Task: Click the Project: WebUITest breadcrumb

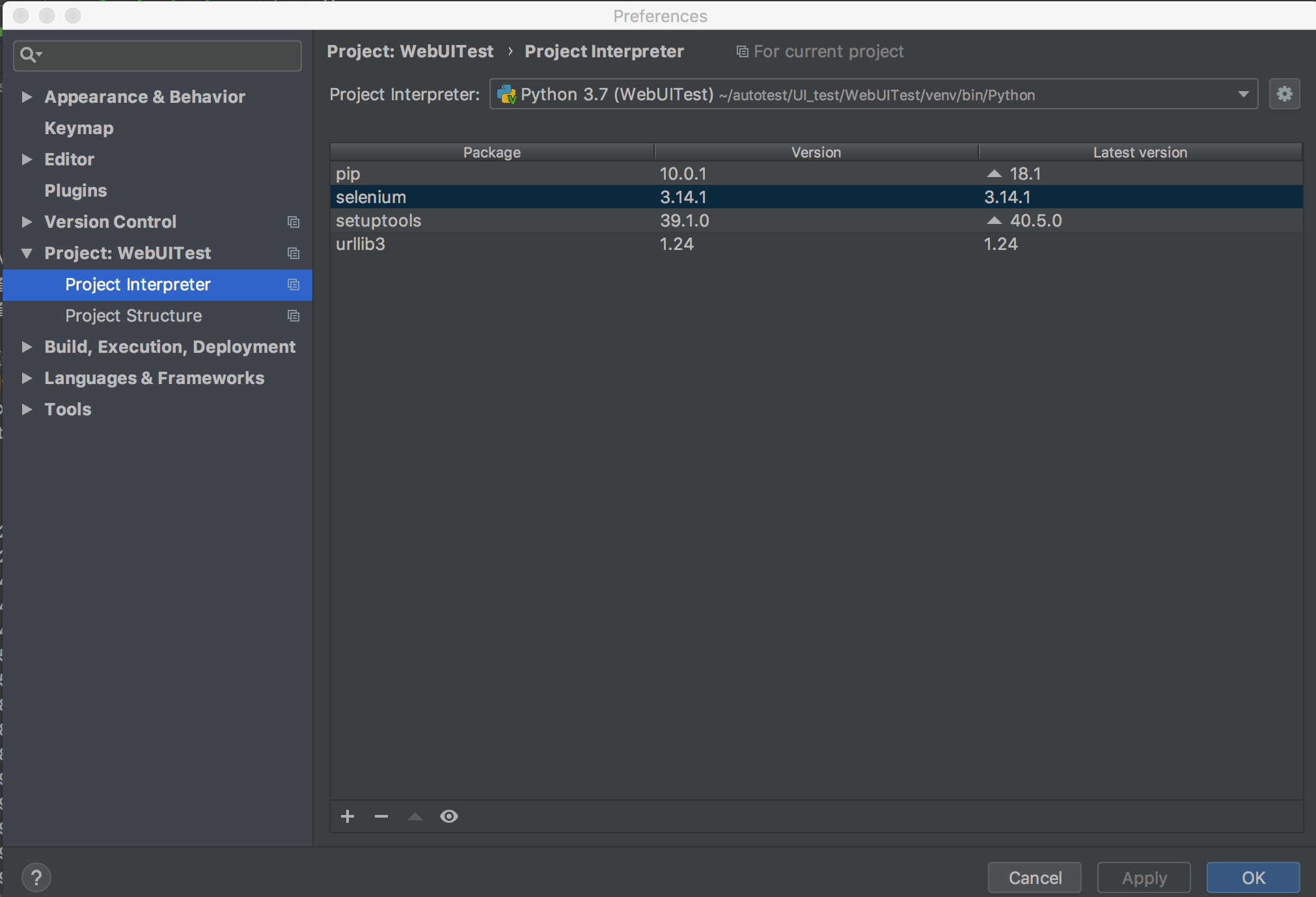Action: (x=410, y=51)
